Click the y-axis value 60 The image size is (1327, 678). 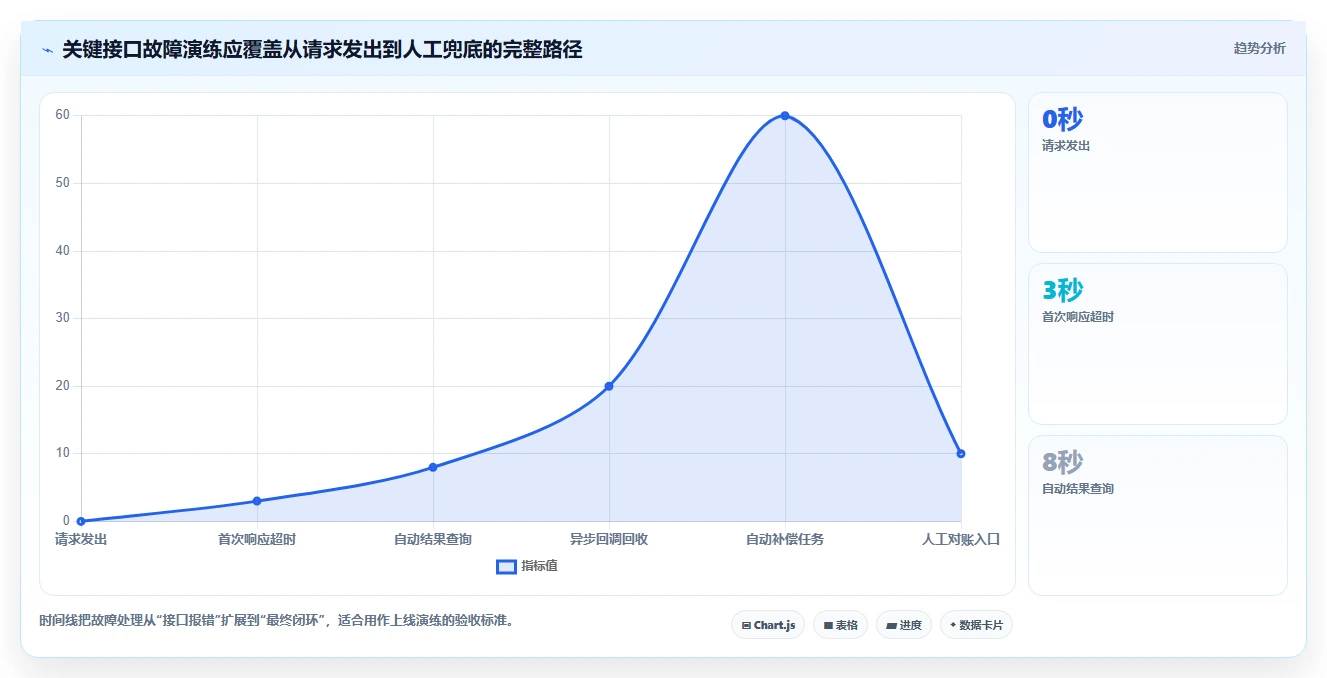62,115
